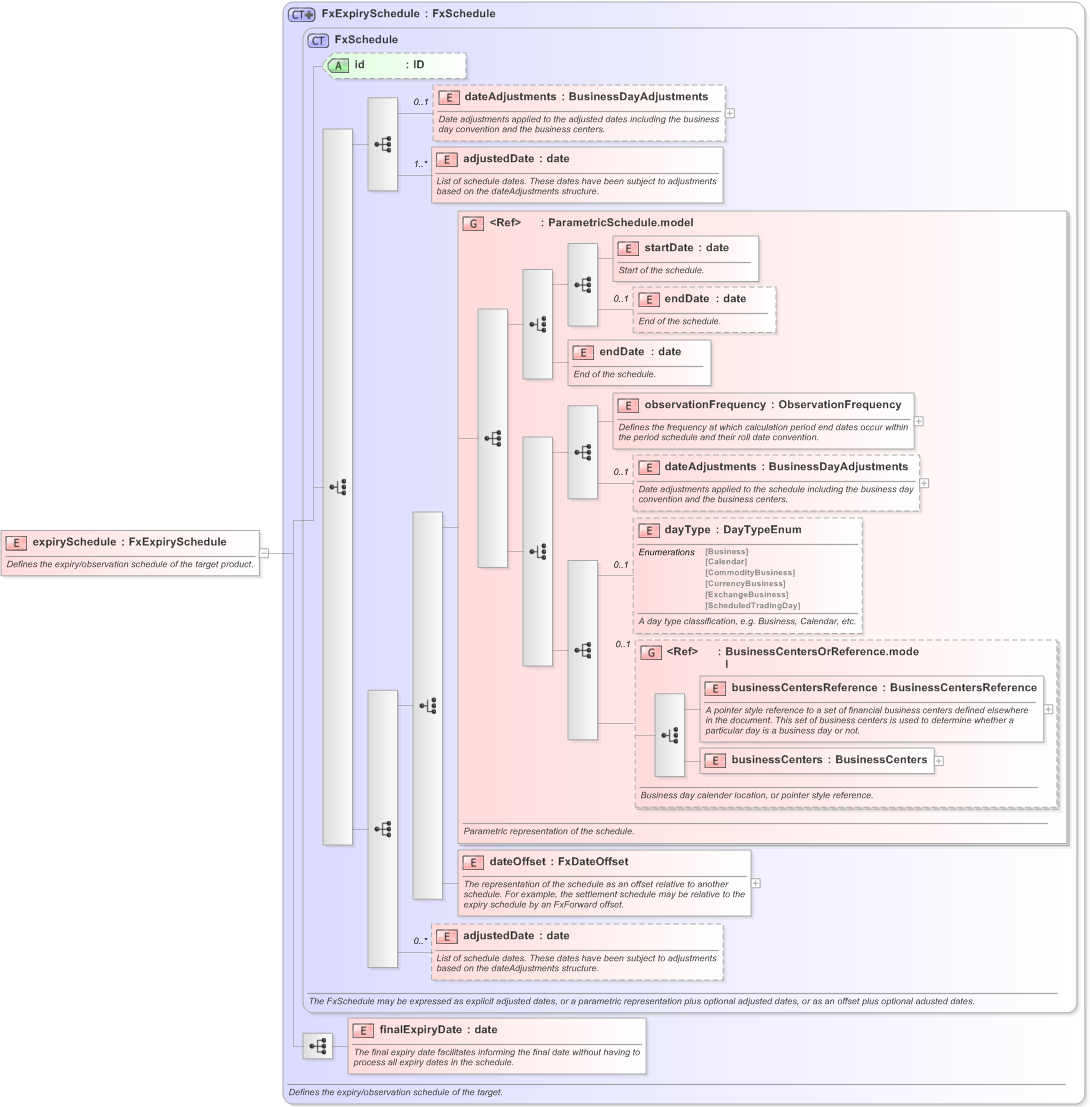Open the dayType : DayTypeEnum label

click(x=733, y=529)
